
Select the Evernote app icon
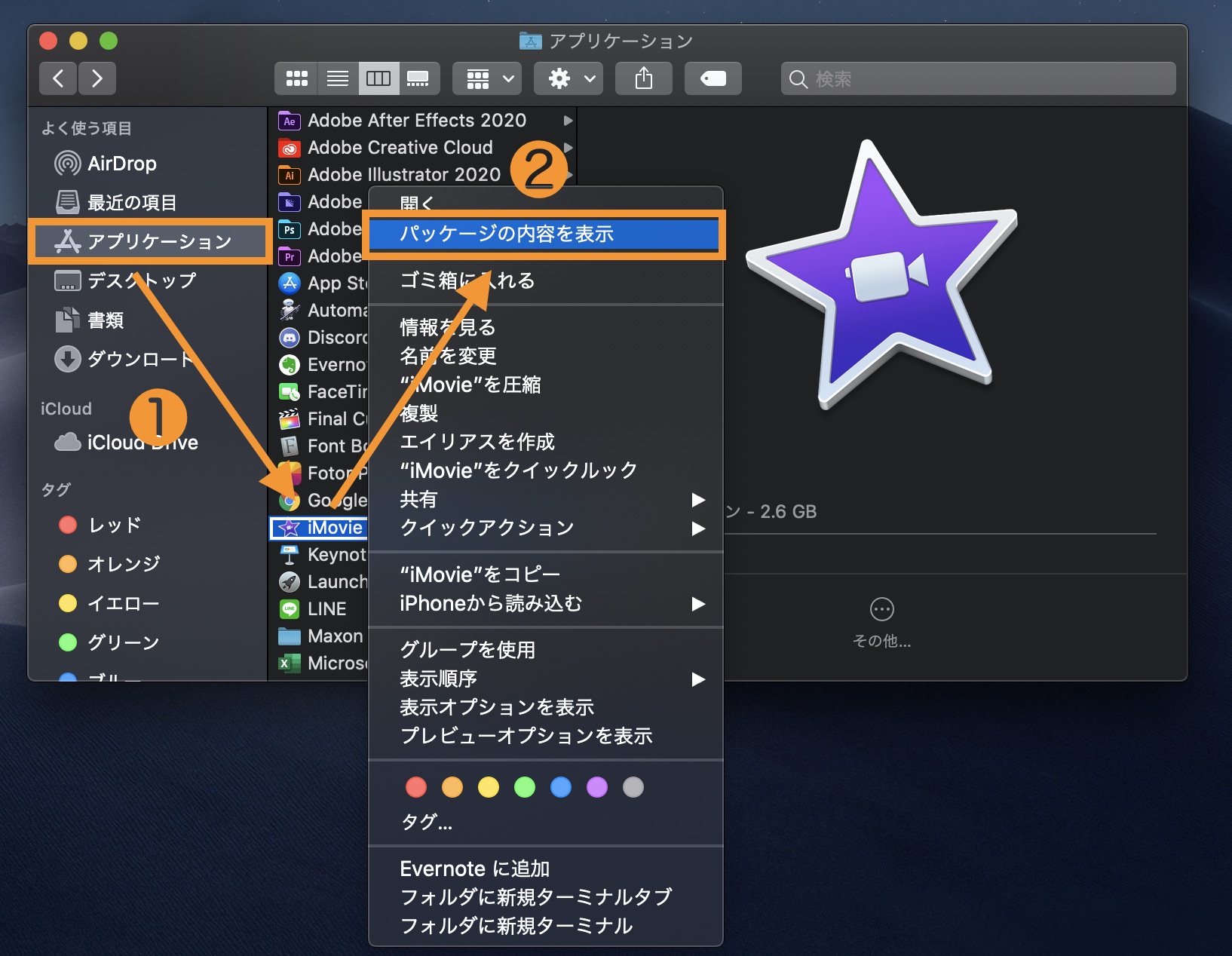point(290,365)
